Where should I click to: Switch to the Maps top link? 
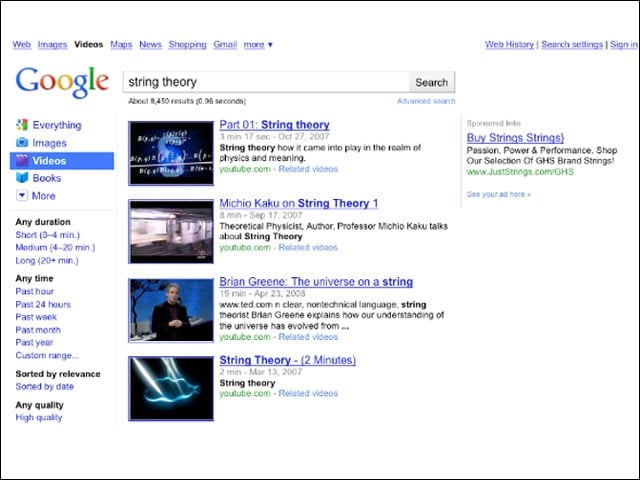121,44
